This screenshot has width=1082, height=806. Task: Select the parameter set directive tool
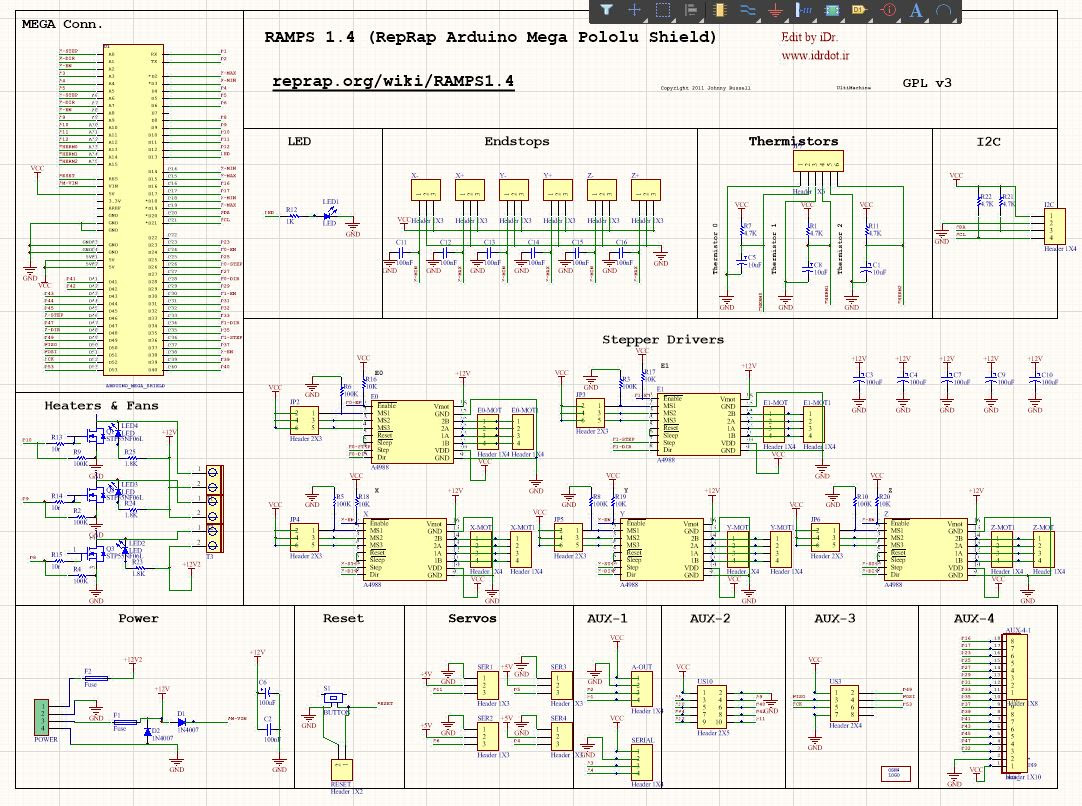[x=888, y=10]
